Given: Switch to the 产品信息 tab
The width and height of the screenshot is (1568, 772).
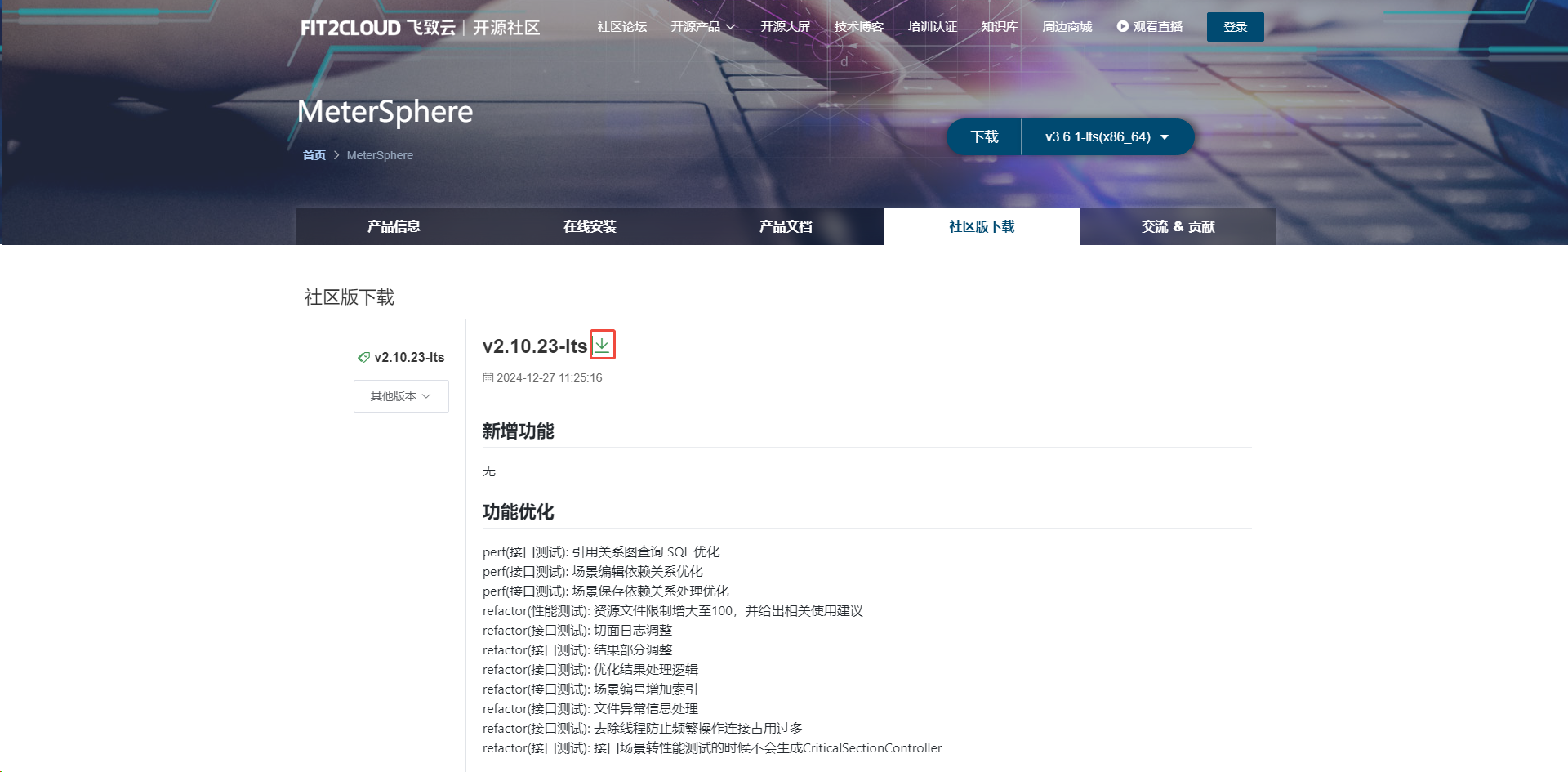Looking at the screenshot, I should coord(394,226).
